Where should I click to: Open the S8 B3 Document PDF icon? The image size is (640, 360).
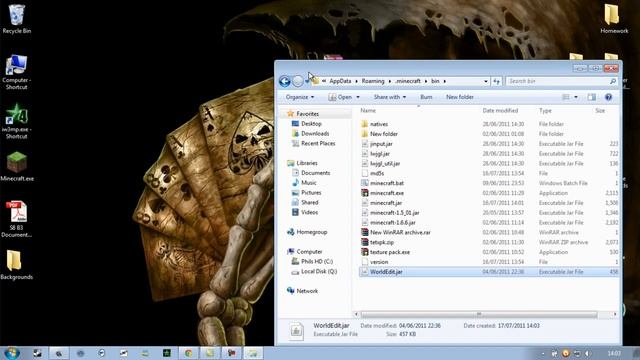(x=16, y=219)
